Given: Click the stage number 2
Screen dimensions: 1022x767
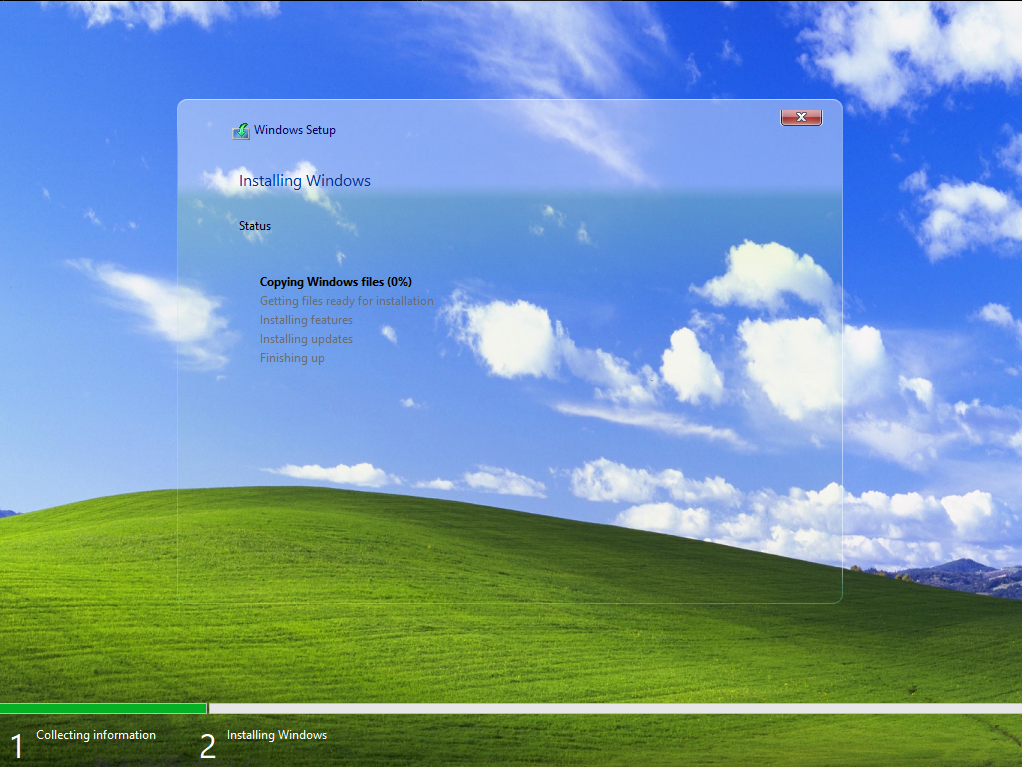Looking at the screenshot, I should pos(208,746).
